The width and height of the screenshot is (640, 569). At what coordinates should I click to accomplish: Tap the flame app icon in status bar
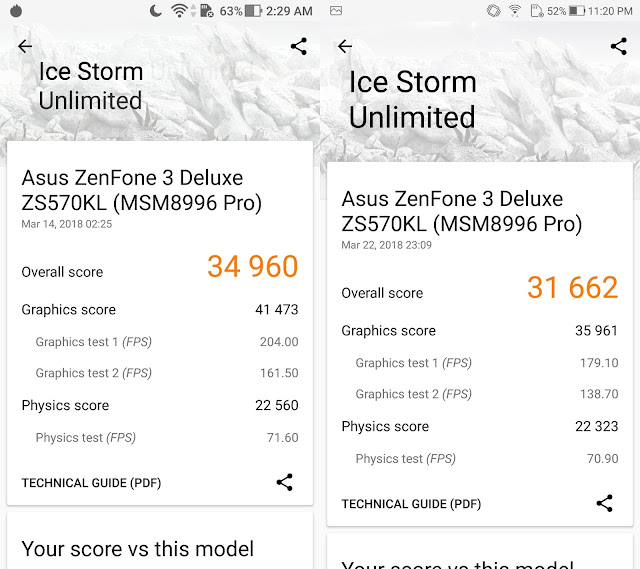(x=16, y=11)
